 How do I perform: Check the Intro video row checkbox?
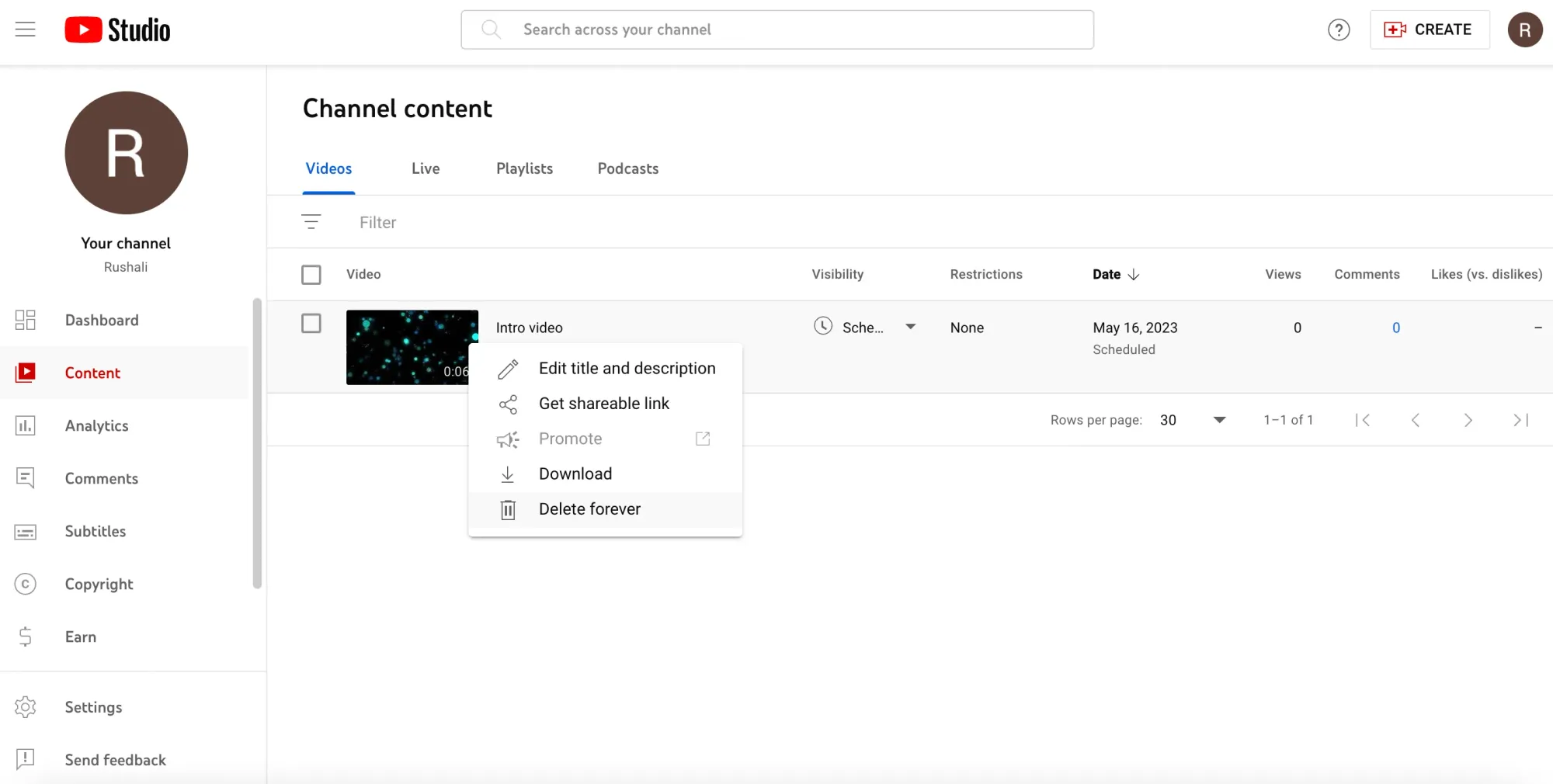pyautogui.click(x=311, y=324)
